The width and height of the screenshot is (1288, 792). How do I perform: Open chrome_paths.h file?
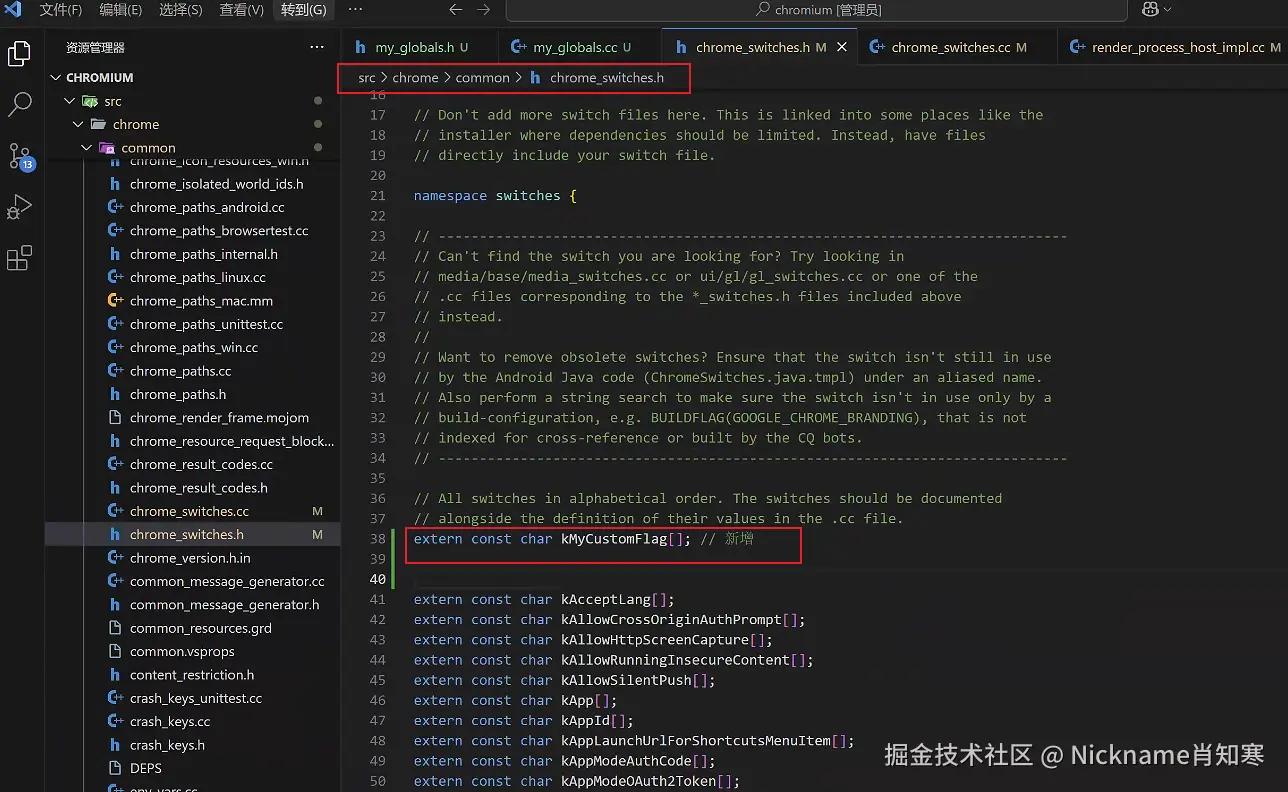(178, 394)
